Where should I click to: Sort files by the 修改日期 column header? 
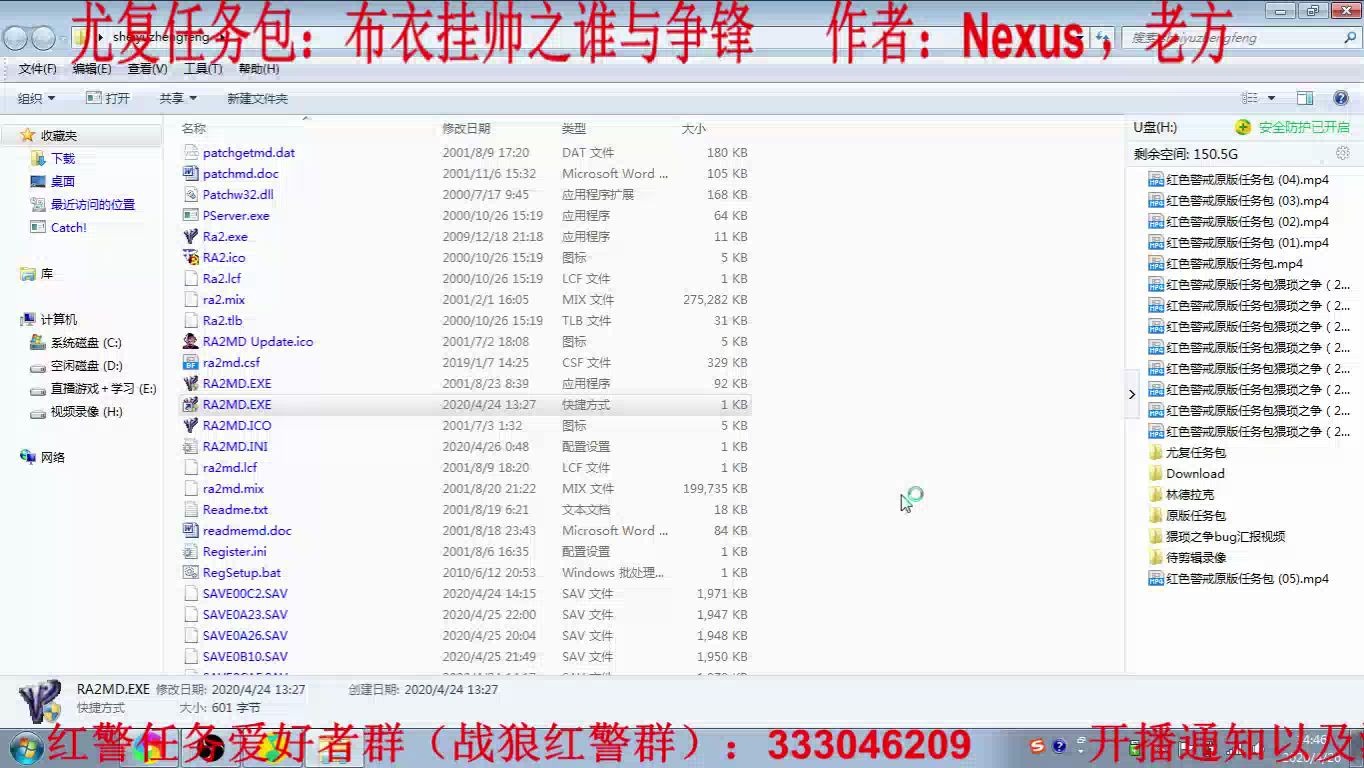(467, 129)
